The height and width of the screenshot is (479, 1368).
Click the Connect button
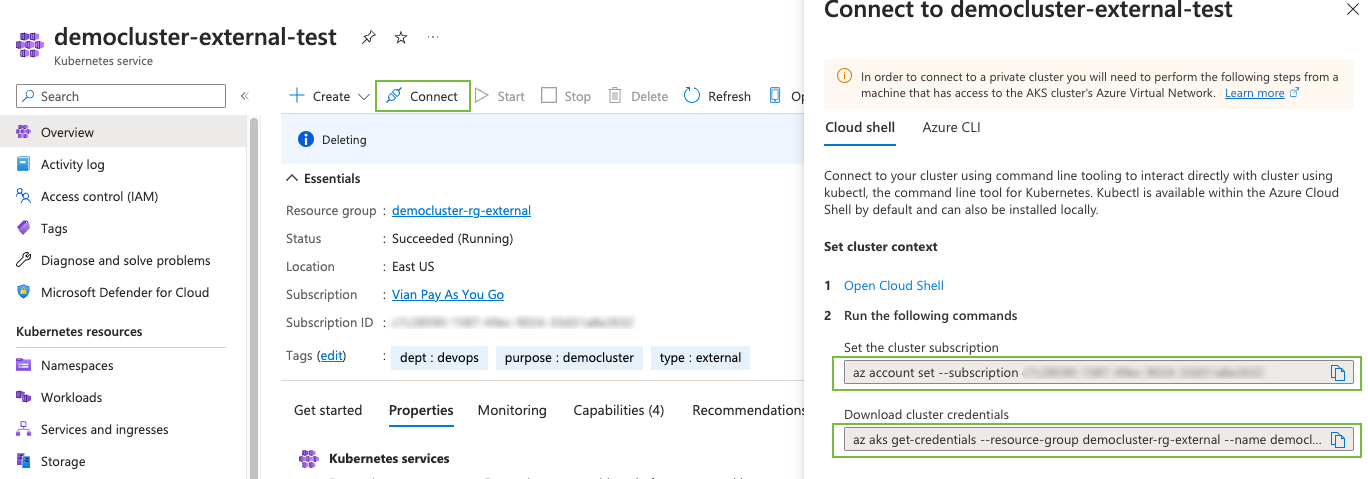coord(422,96)
